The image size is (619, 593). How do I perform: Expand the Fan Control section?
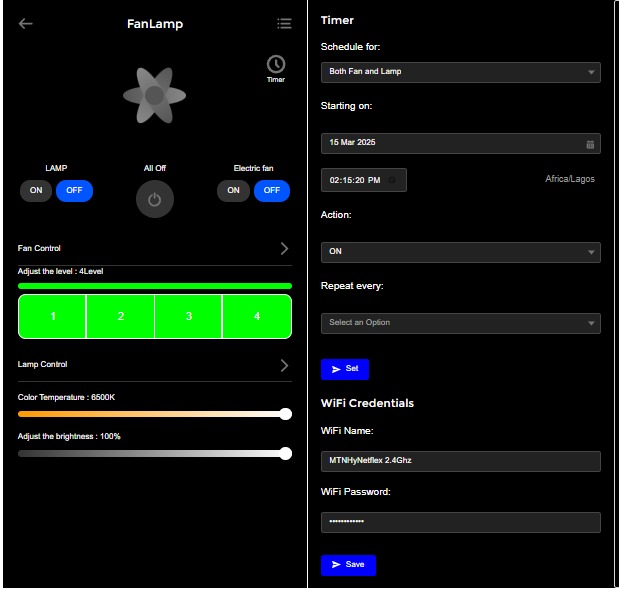[283, 248]
